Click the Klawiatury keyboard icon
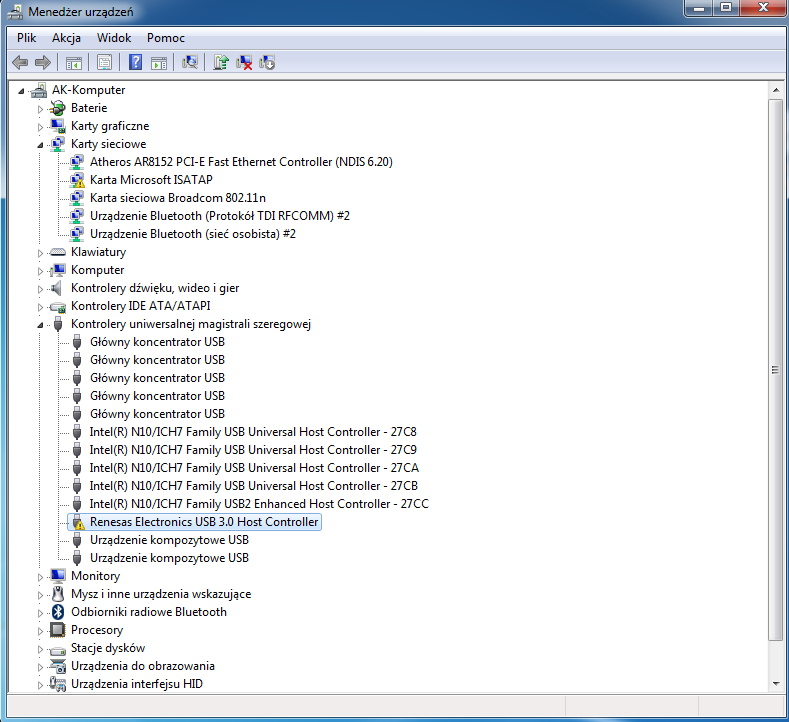This screenshot has width=789, height=722. tap(58, 252)
